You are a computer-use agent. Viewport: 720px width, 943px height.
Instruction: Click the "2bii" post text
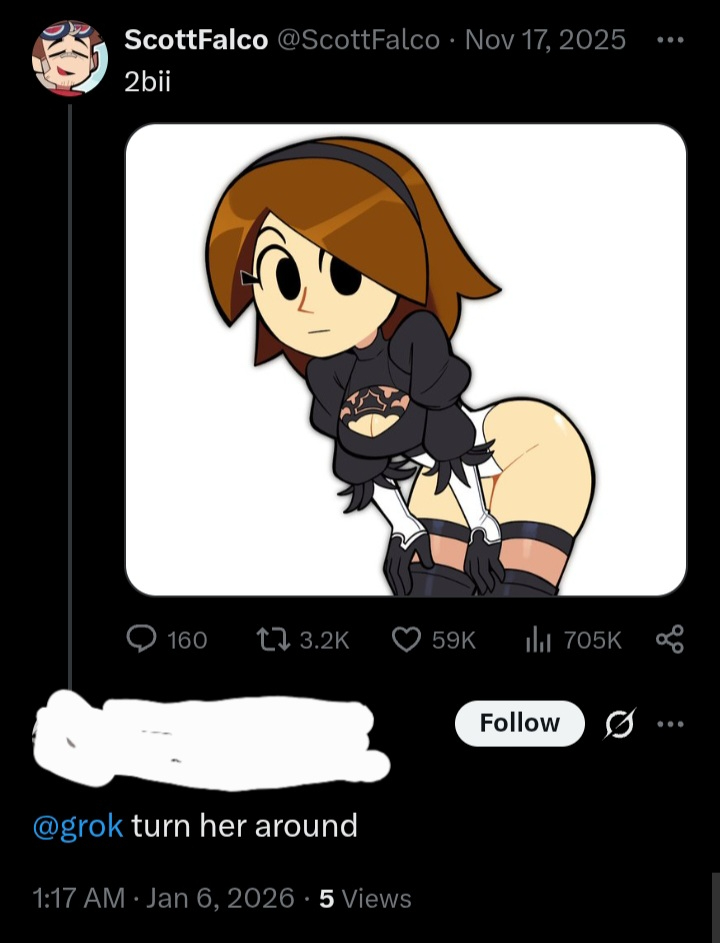[x=147, y=82]
